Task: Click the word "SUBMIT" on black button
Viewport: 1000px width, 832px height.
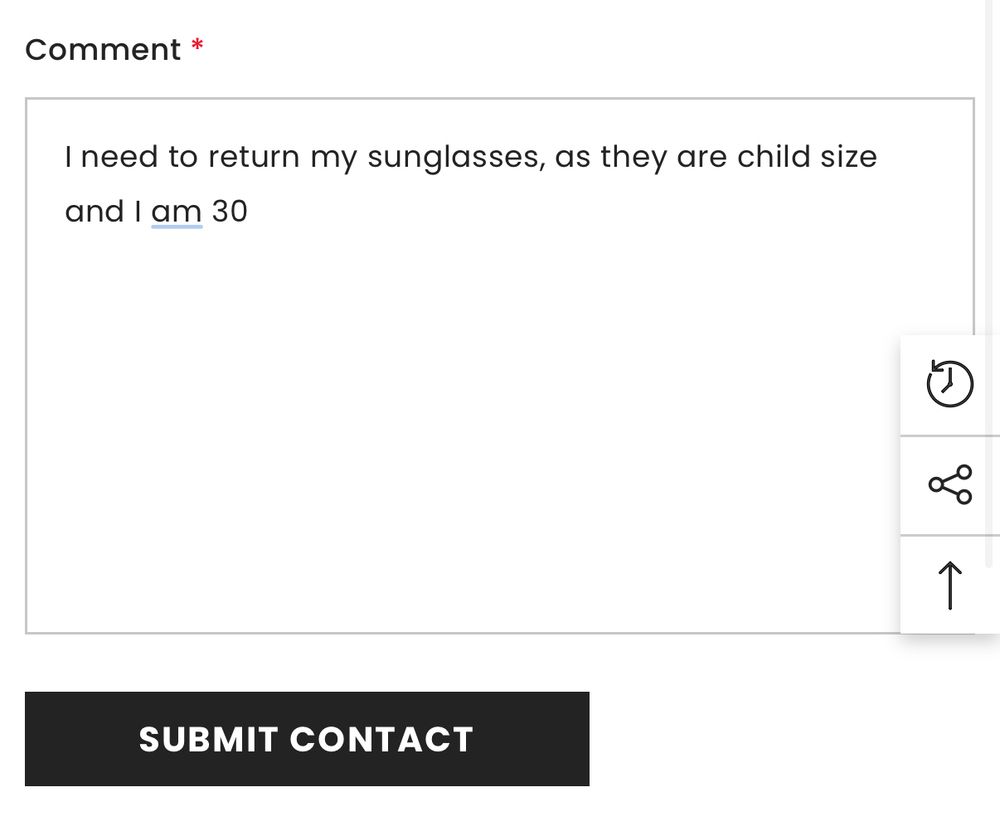Action: tap(209, 740)
